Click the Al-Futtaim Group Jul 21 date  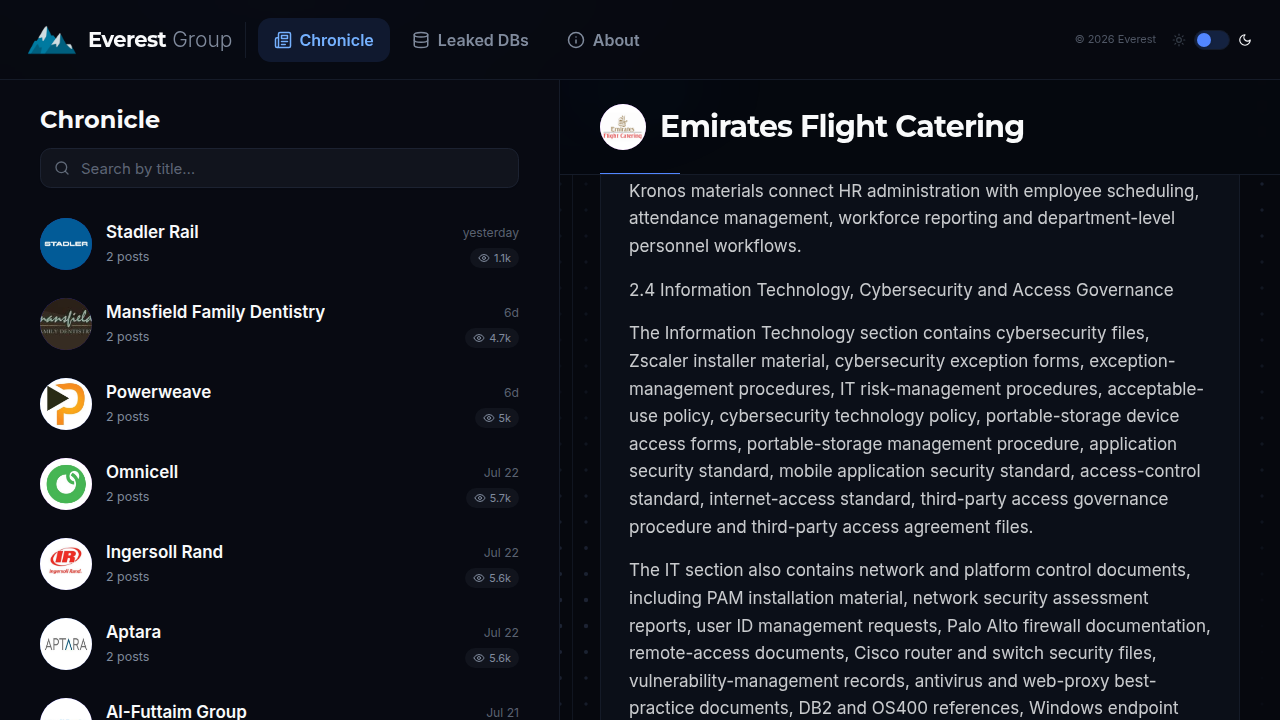coord(503,713)
